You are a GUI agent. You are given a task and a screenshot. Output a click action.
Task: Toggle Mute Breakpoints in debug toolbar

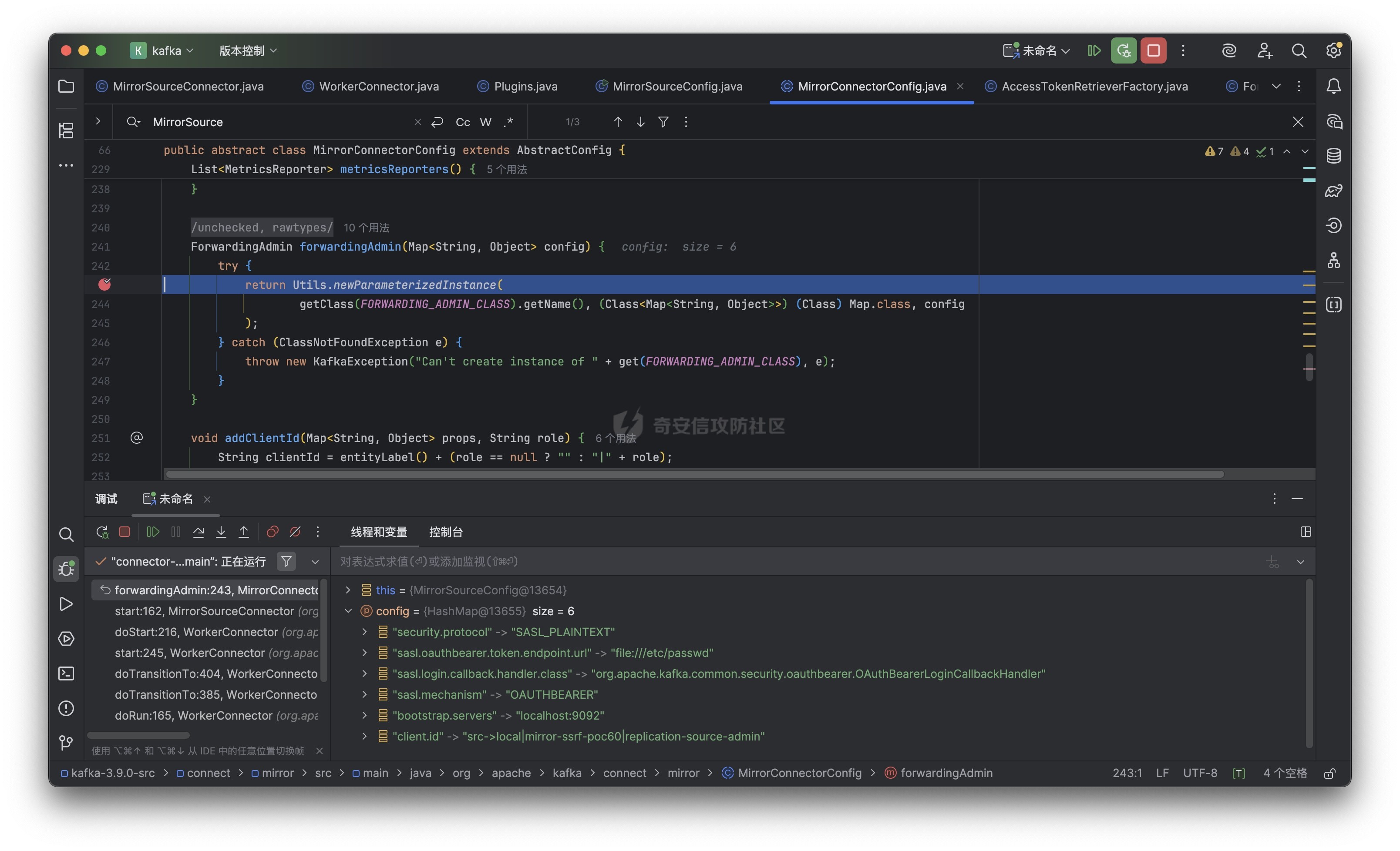[x=295, y=532]
